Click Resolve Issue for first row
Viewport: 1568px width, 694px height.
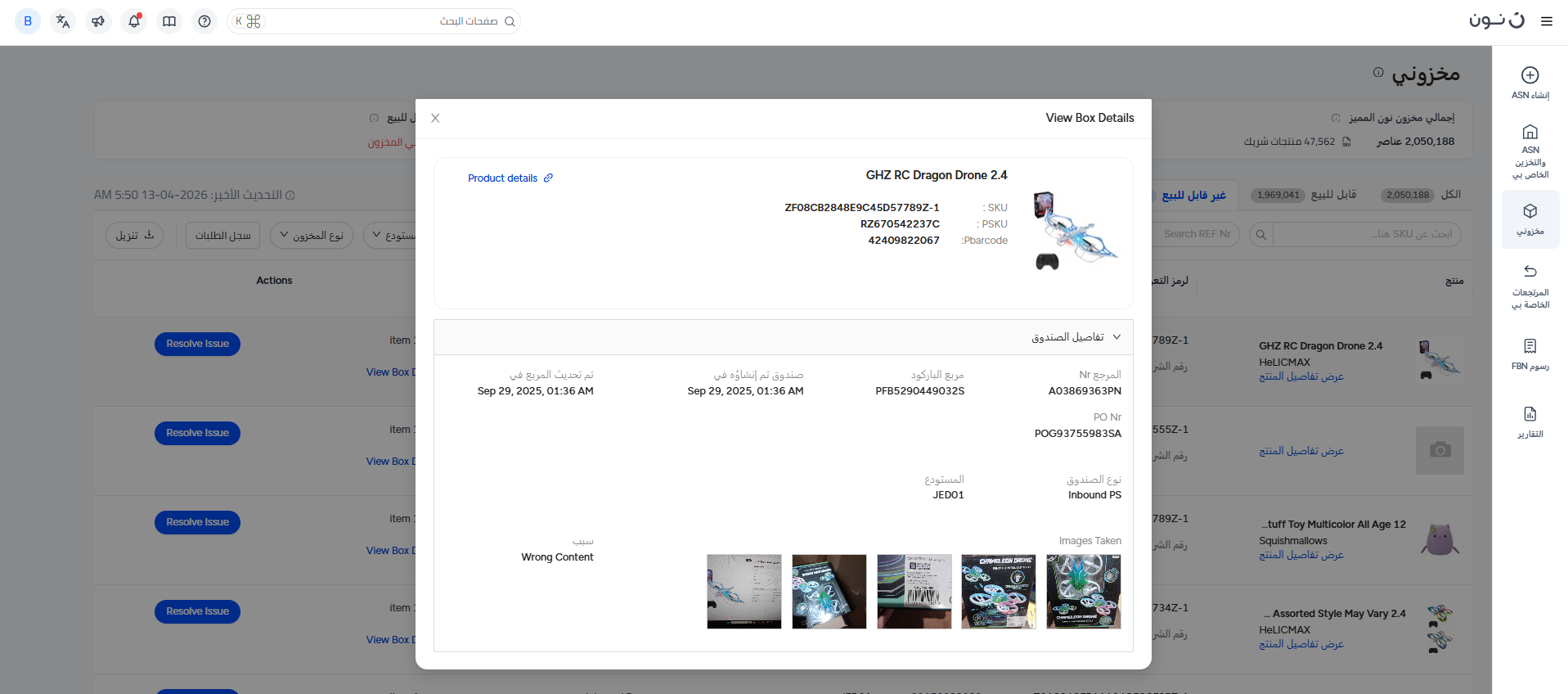[197, 344]
